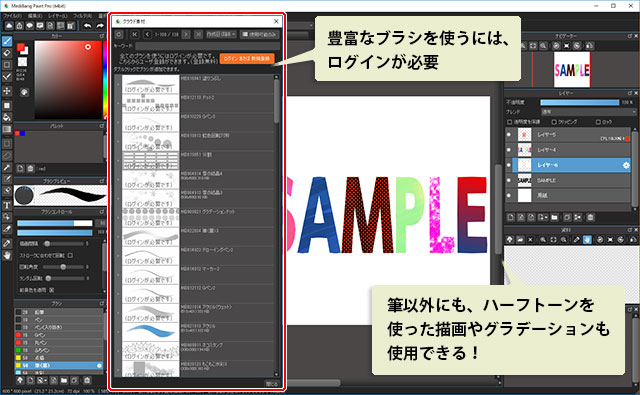Click orange login or register button
Viewport: 640px width, 395px height.
click(x=247, y=59)
